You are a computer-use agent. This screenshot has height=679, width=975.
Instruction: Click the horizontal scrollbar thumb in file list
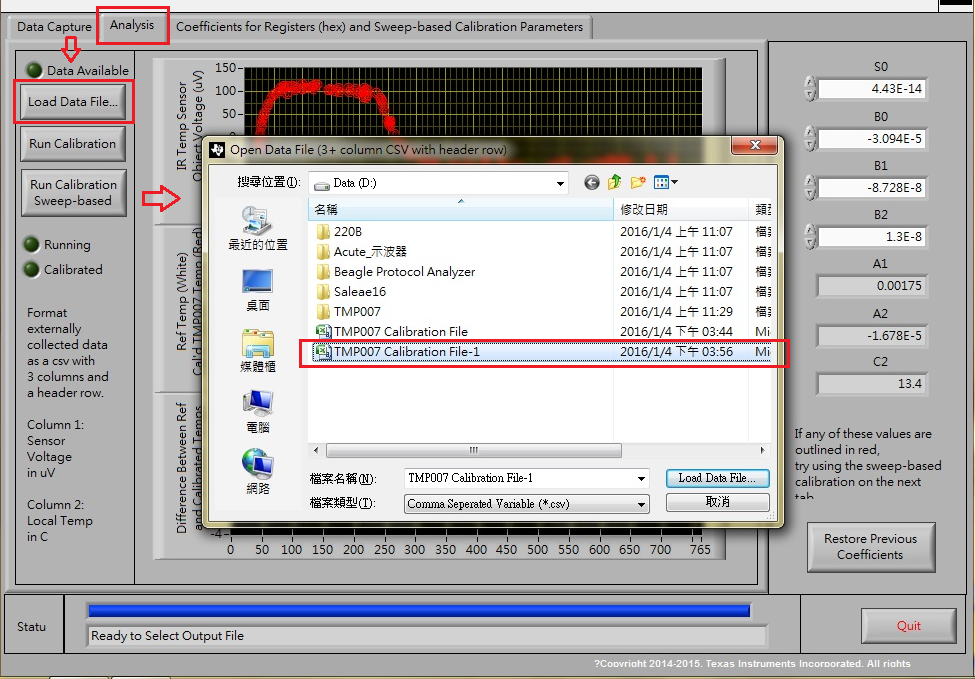[x=473, y=450]
